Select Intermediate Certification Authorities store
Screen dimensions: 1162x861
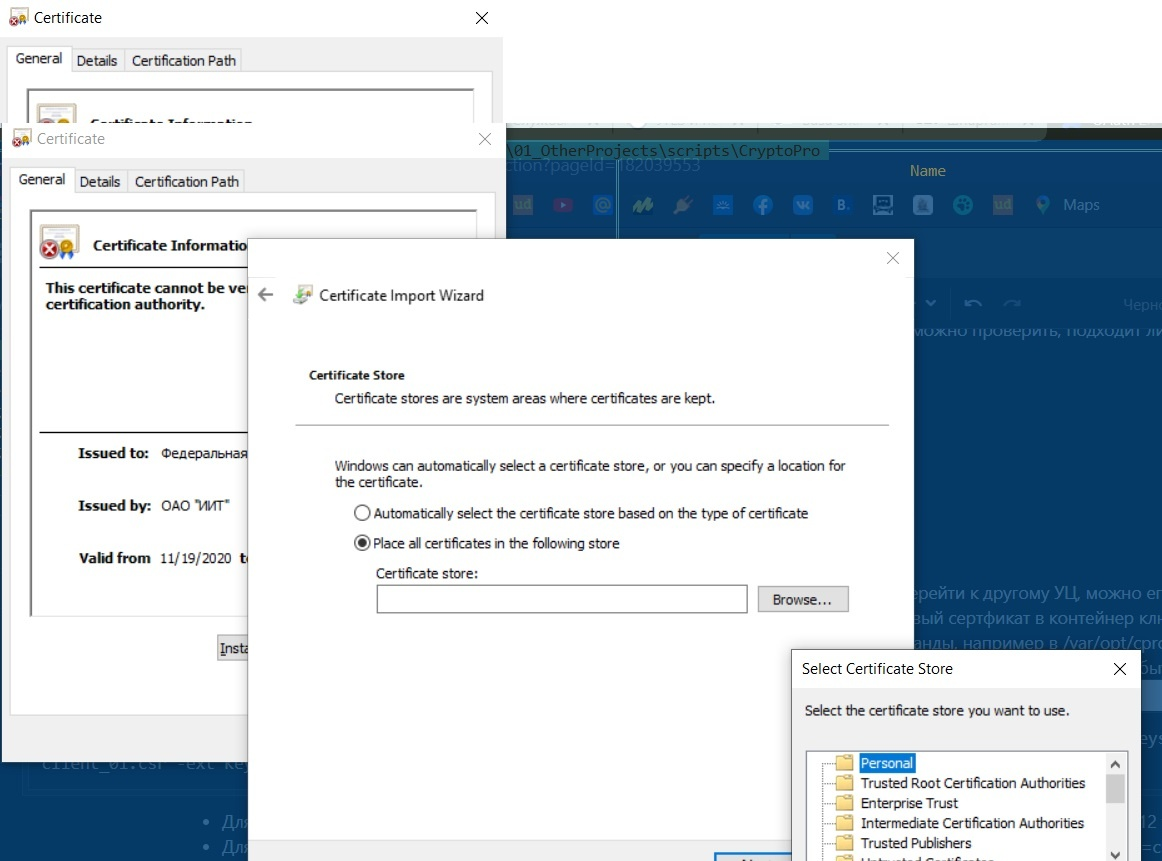click(971, 823)
